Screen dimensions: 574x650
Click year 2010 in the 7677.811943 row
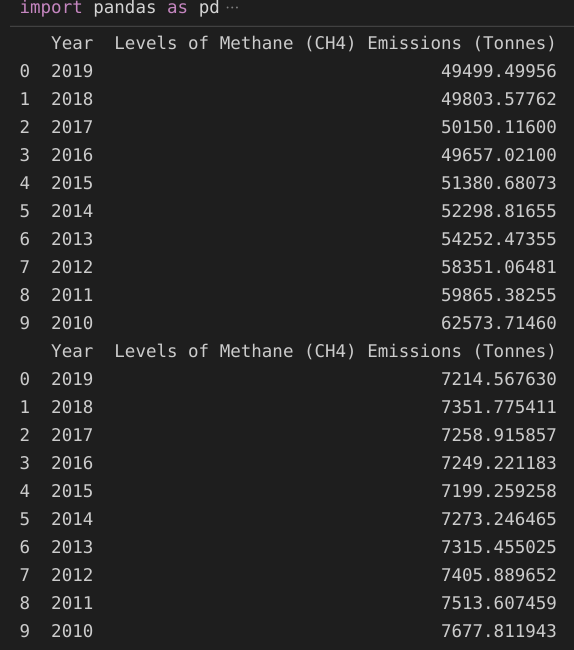(72, 631)
